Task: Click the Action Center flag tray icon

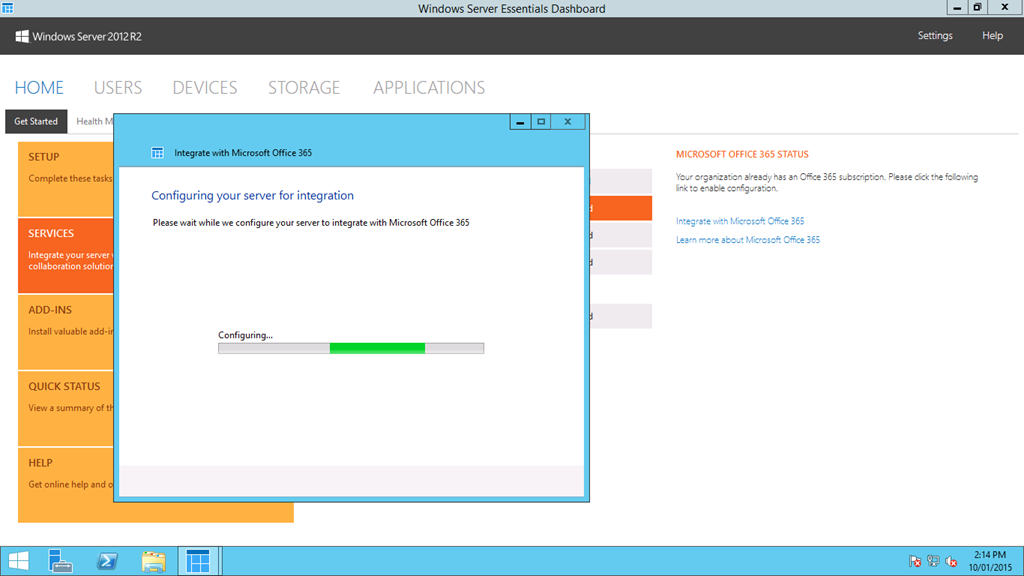Action: 915,561
